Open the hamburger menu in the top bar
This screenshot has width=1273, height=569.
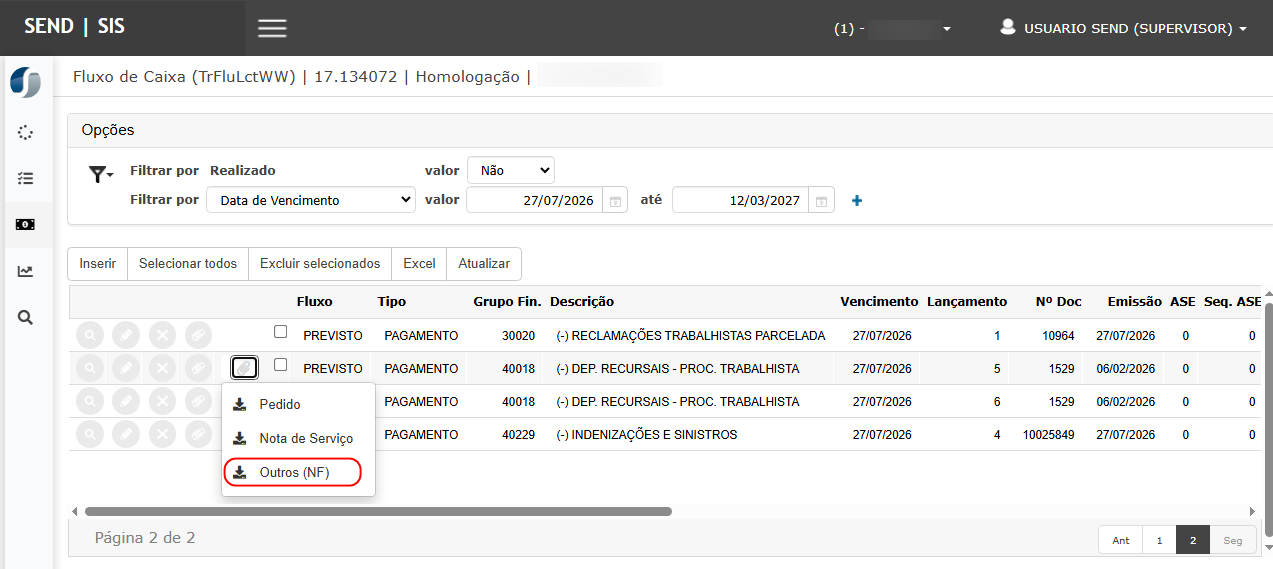tap(272, 28)
